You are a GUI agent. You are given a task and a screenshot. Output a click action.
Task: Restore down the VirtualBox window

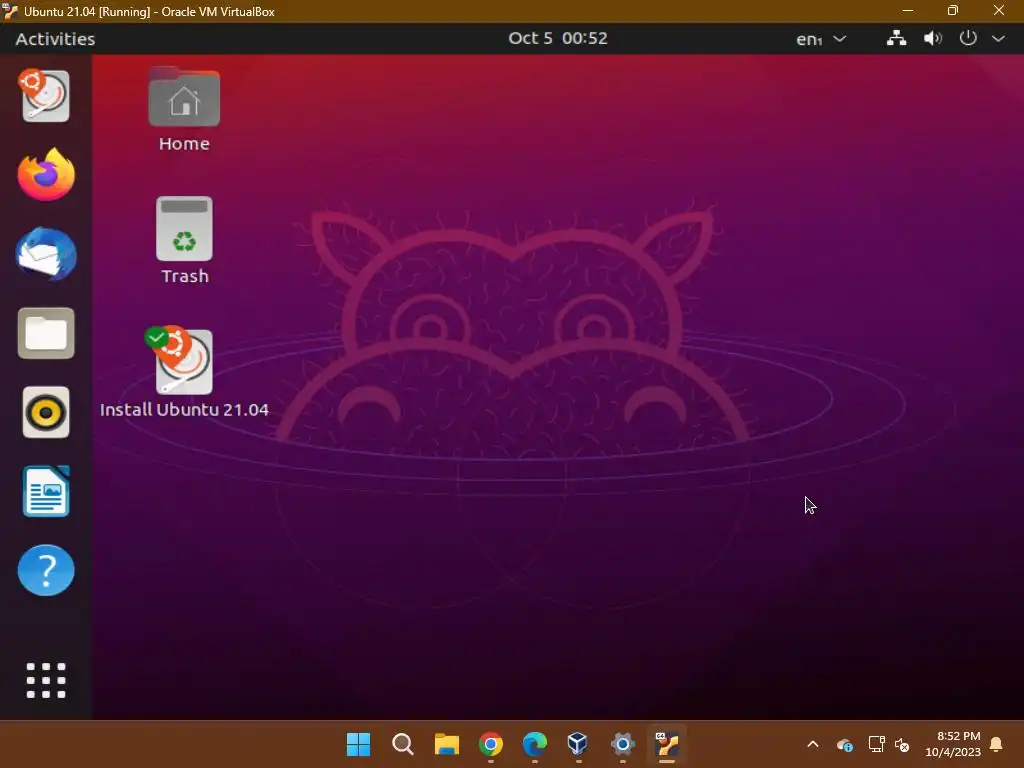pyautogui.click(x=953, y=11)
